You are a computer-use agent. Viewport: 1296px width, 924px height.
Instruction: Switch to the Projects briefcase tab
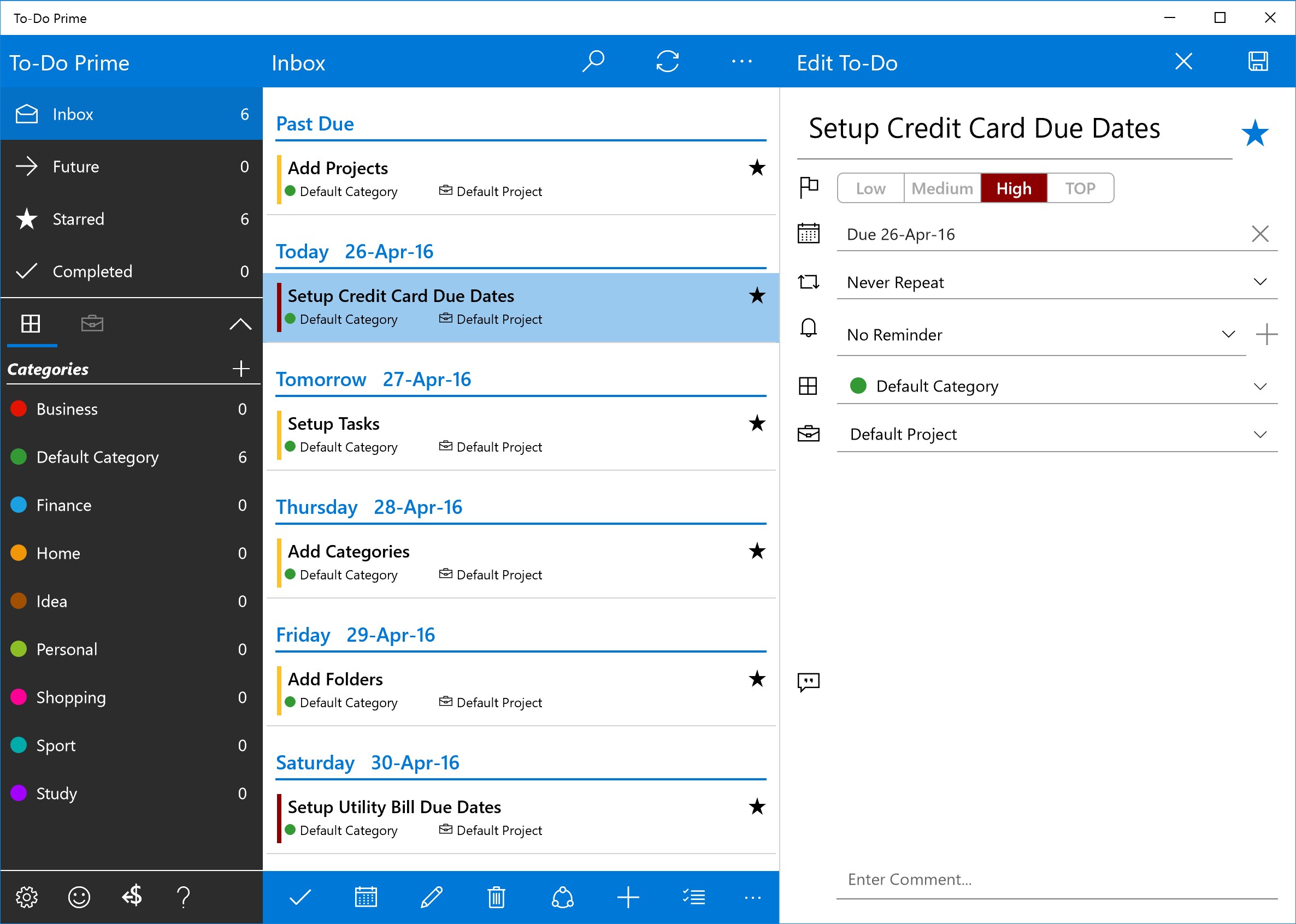[92, 324]
